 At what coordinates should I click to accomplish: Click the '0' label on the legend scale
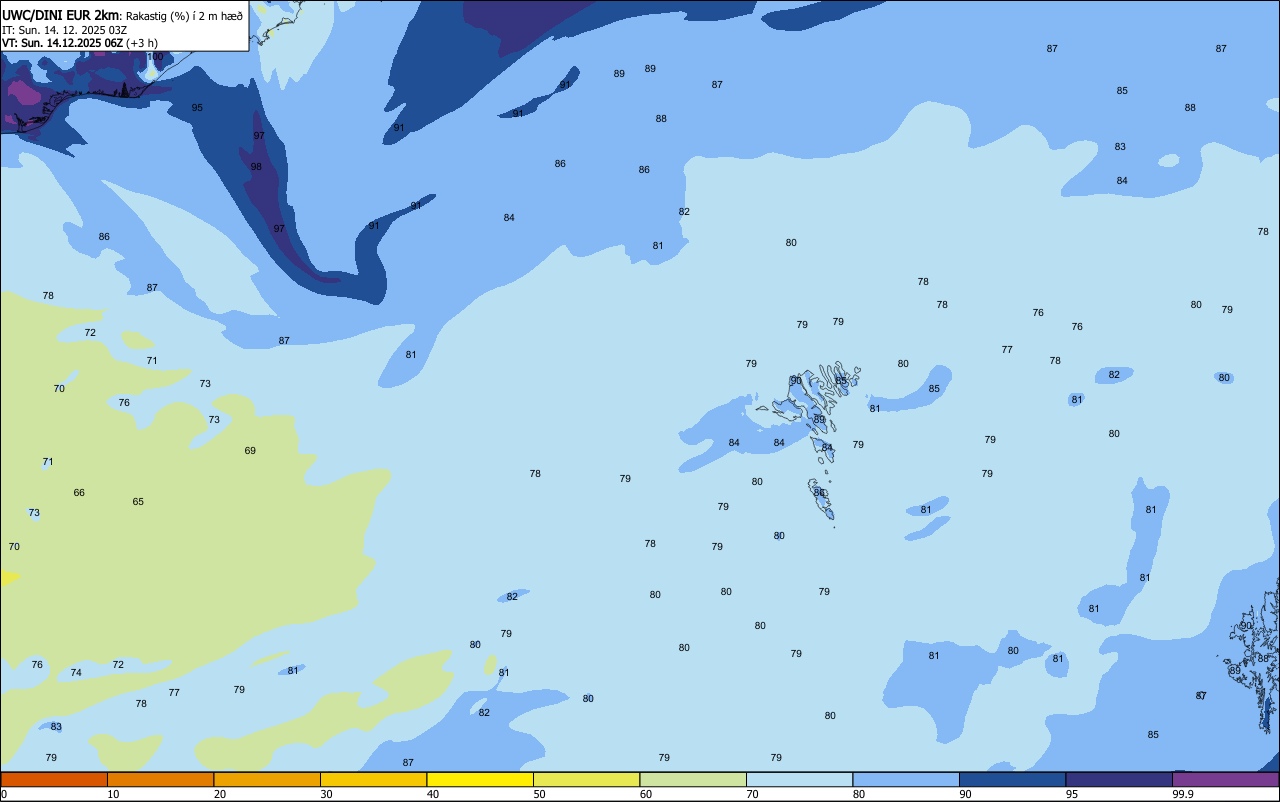[x=4, y=794]
